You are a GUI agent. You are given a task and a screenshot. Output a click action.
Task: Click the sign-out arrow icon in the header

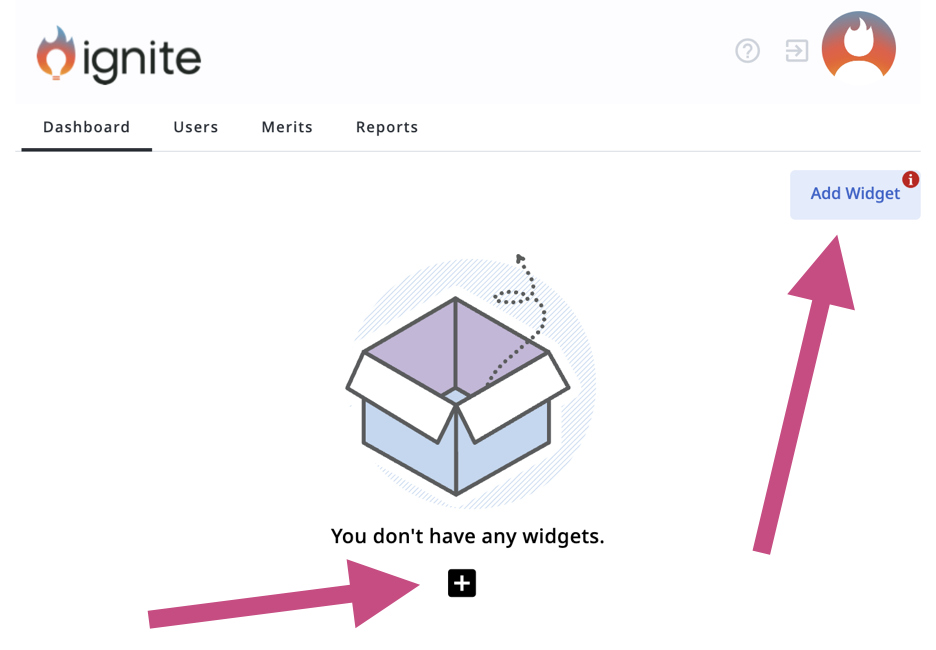click(x=797, y=51)
